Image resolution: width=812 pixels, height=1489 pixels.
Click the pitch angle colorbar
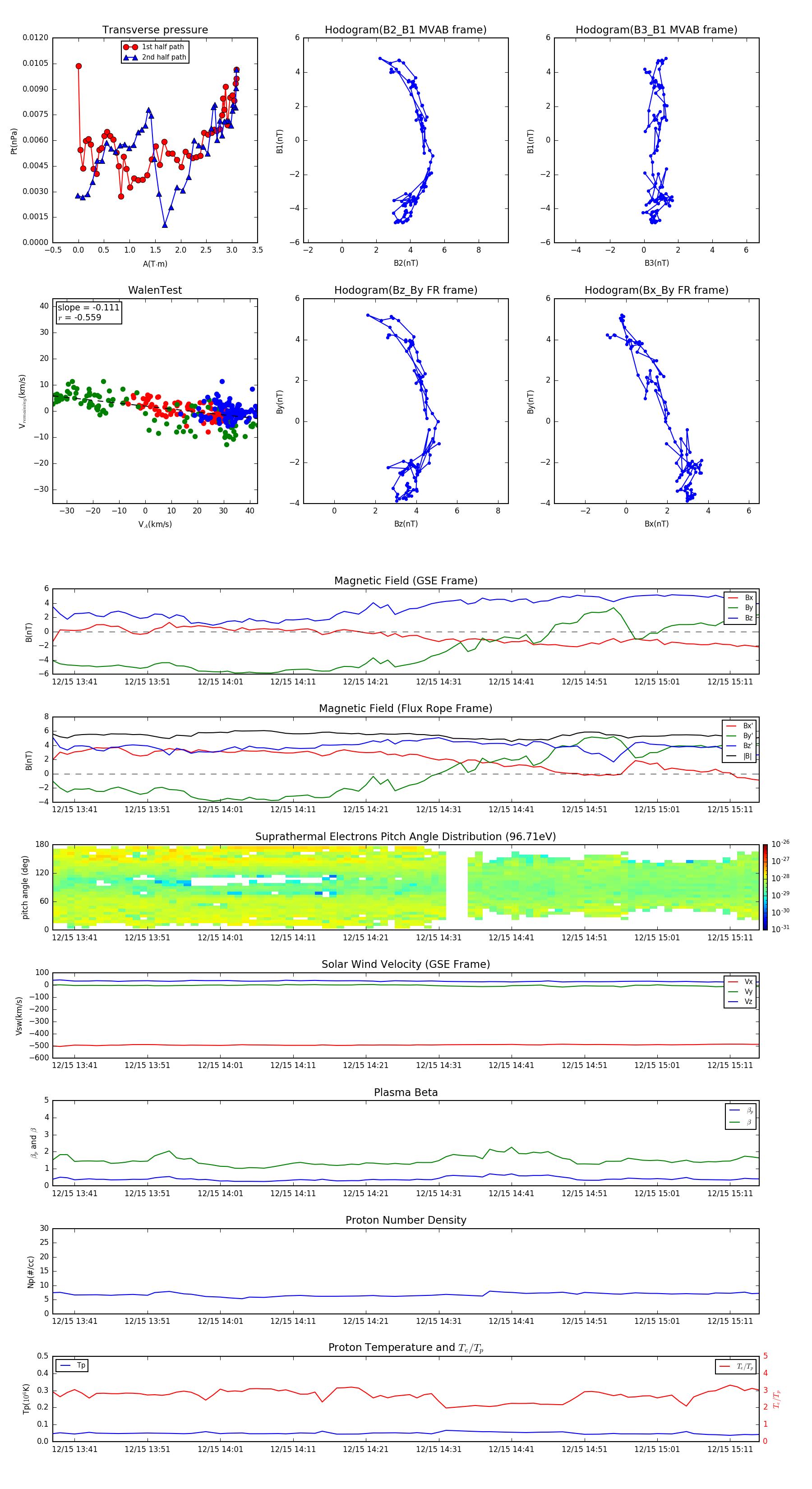click(x=765, y=887)
